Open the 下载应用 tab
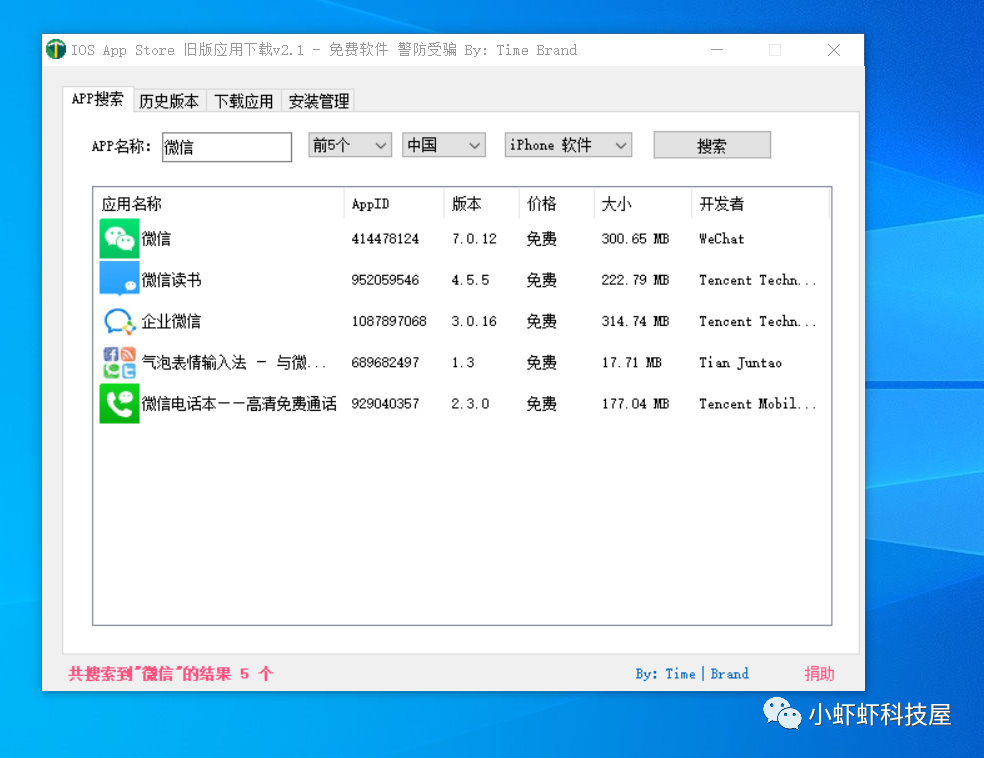Image resolution: width=984 pixels, height=758 pixels. [x=244, y=101]
